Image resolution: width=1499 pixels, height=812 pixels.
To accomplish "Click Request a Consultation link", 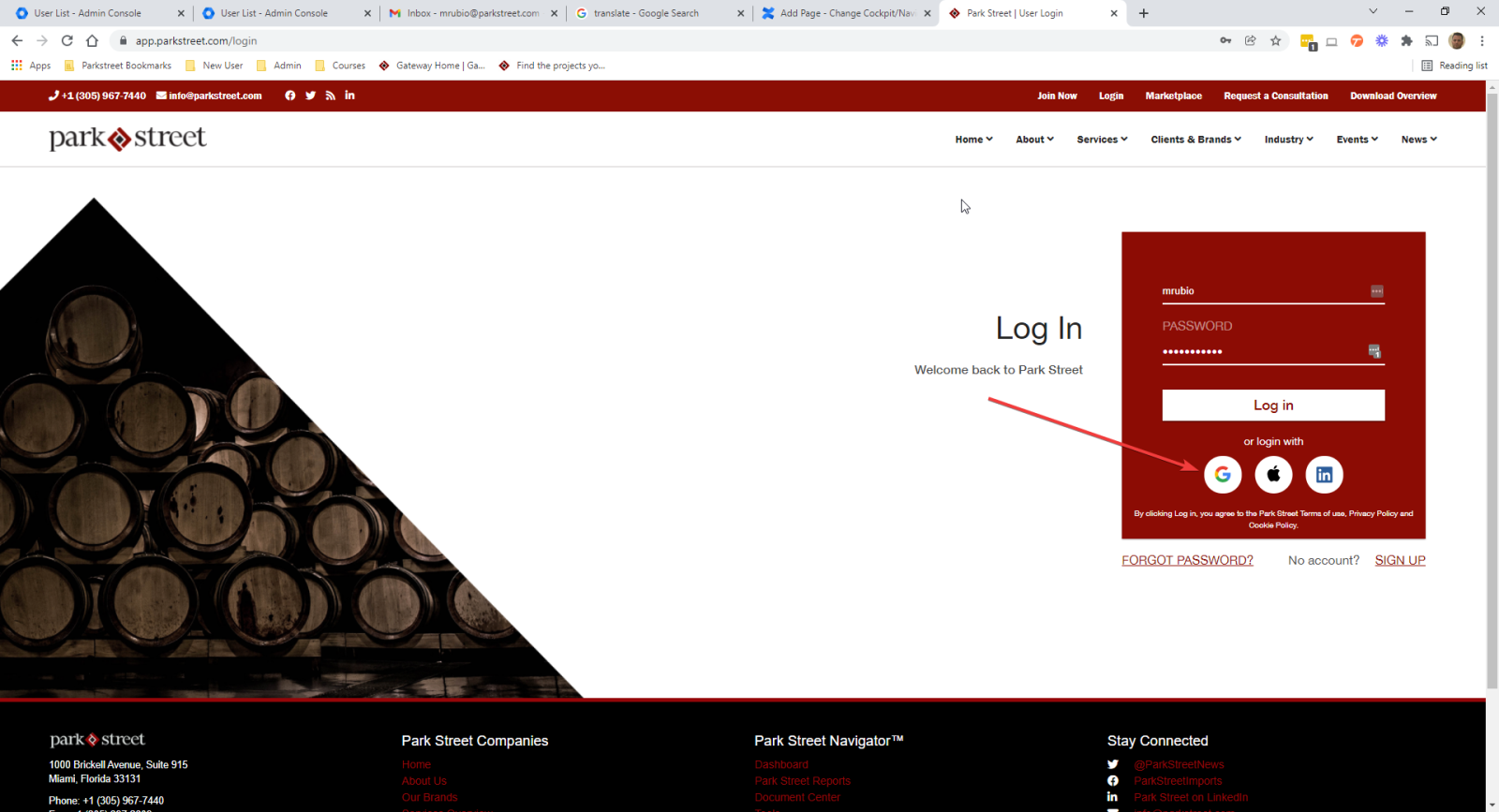I will pos(1276,96).
